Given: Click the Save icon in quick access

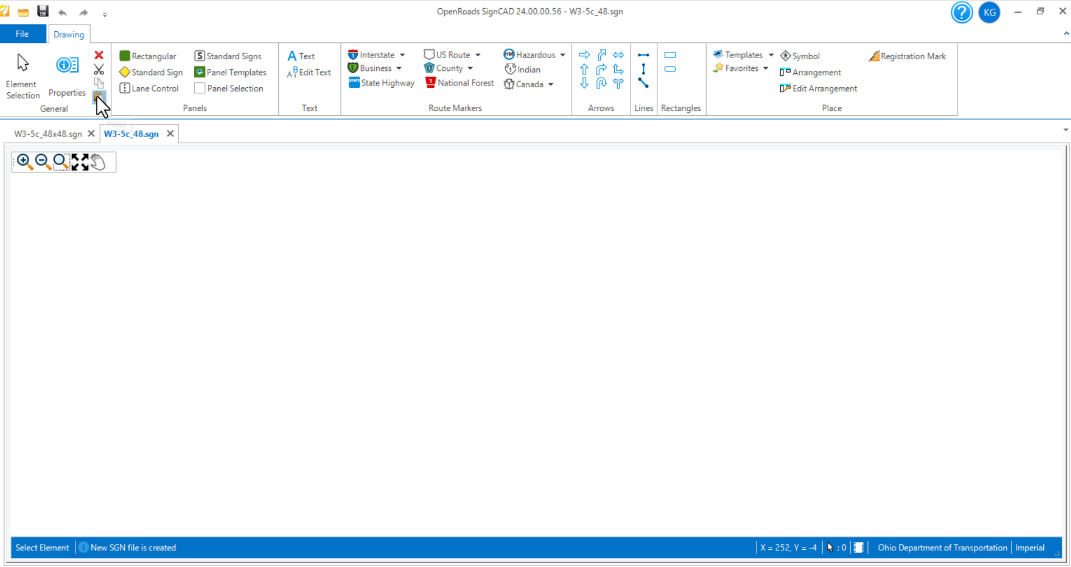Looking at the screenshot, I should pyautogui.click(x=43, y=12).
